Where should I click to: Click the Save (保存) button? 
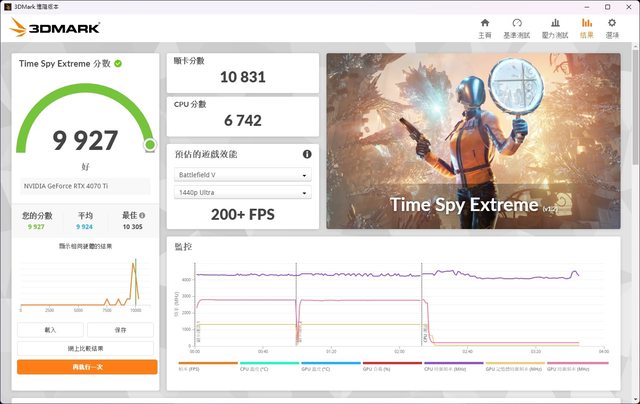pos(120,329)
